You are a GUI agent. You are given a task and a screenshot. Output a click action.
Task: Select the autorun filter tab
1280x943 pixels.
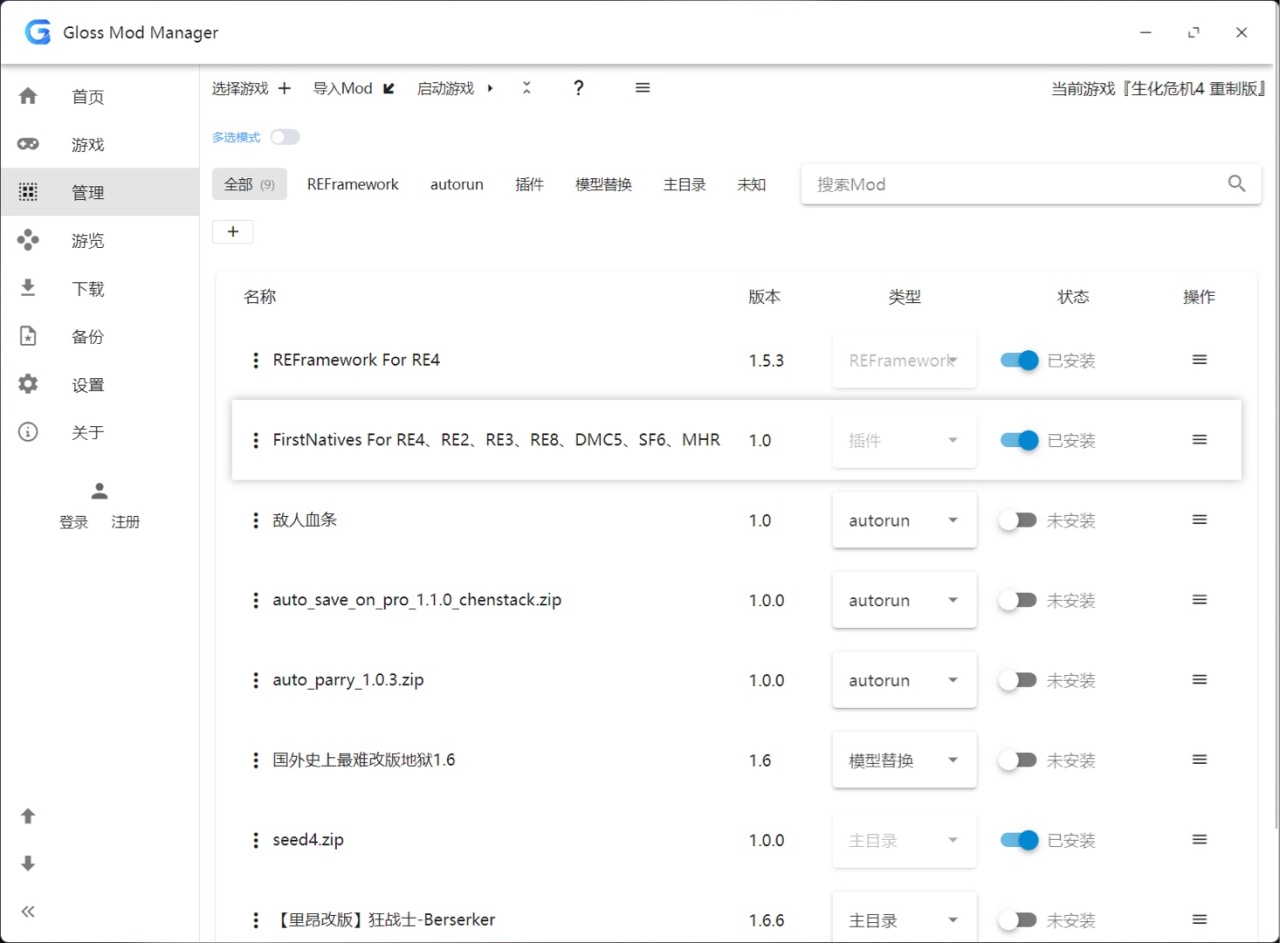point(457,184)
